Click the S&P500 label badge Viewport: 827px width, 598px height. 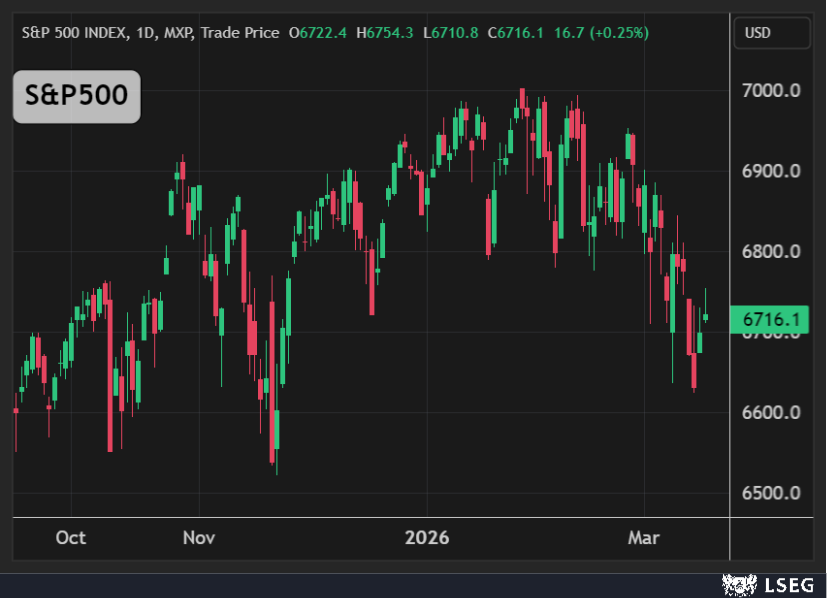point(76,97)
